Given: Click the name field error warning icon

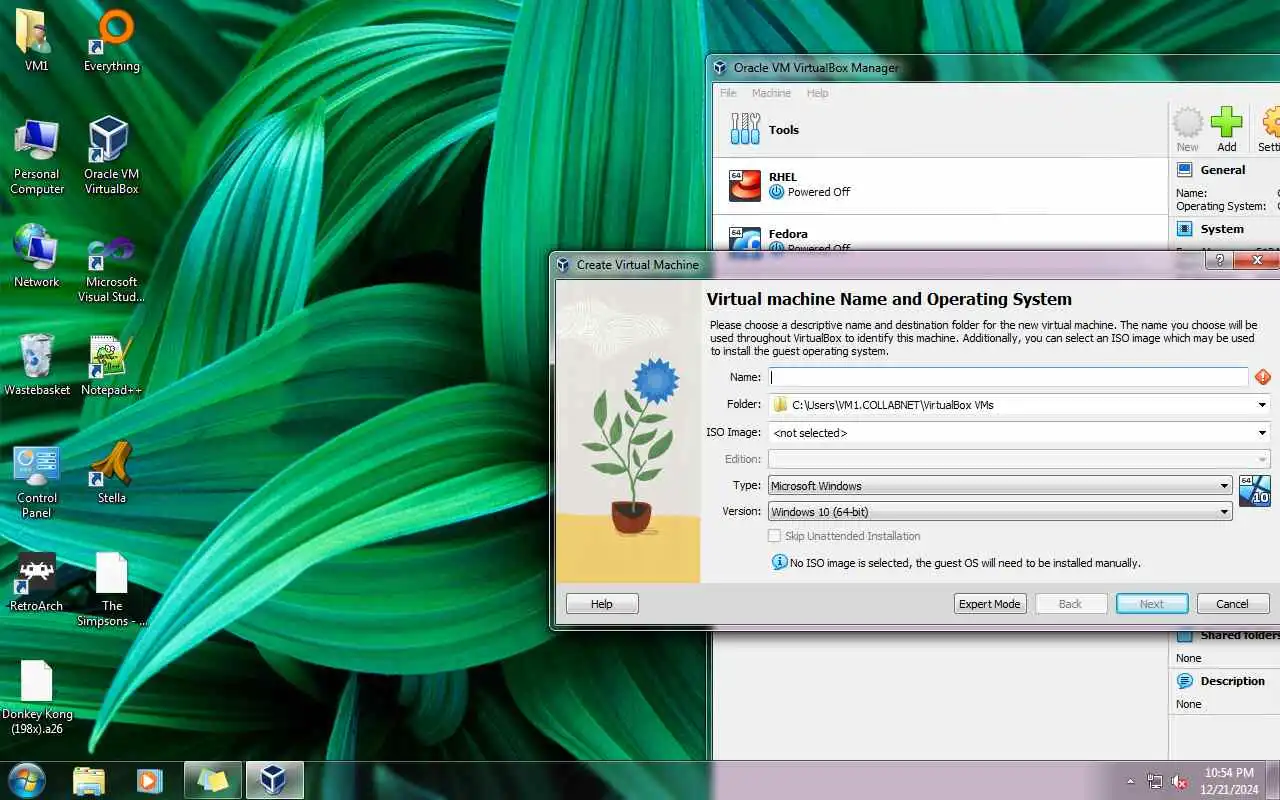Looking at the screenshot, I should (1263, 377).
